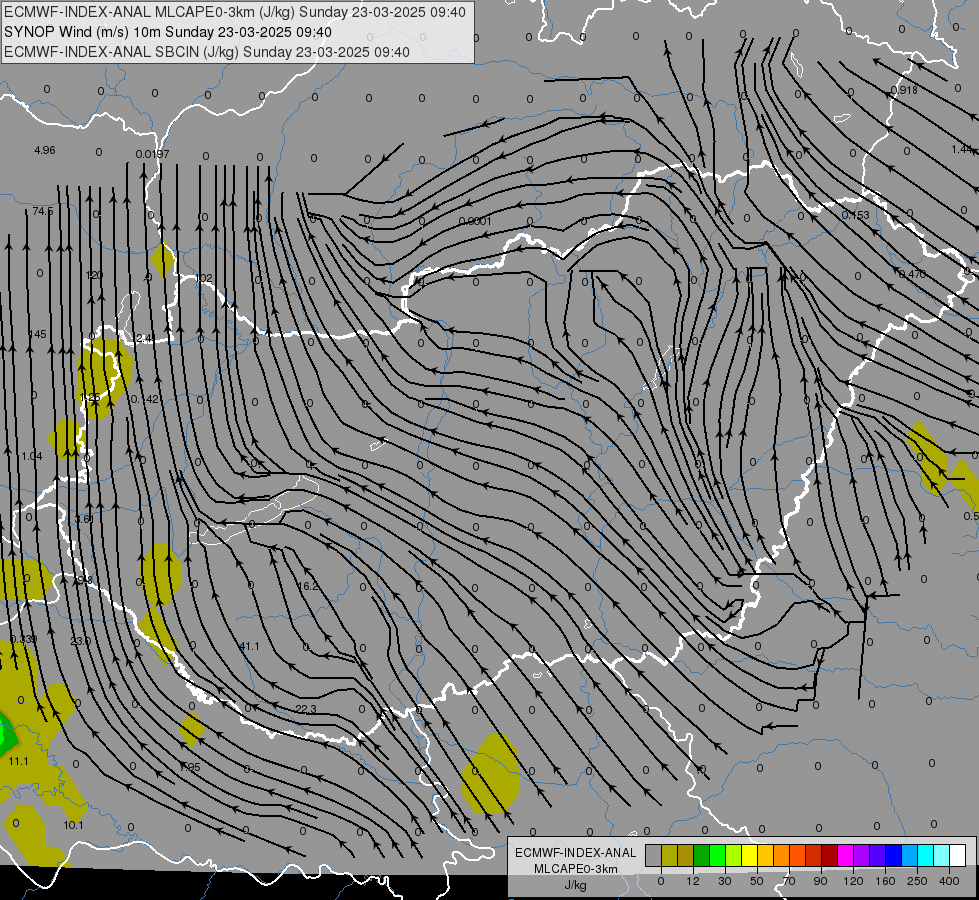This screenshot has width=979, height=900.
Task: Click the 'J/kg' unit label in the legend
Action: click(x=576, y=884)
